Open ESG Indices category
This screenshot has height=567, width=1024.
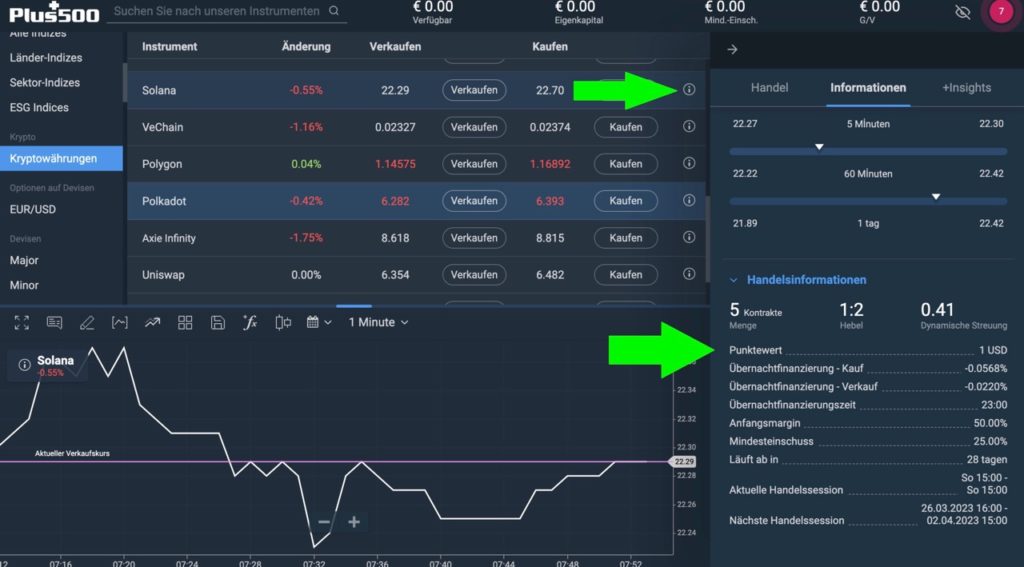pyautogui.click(x=39, y=107)
